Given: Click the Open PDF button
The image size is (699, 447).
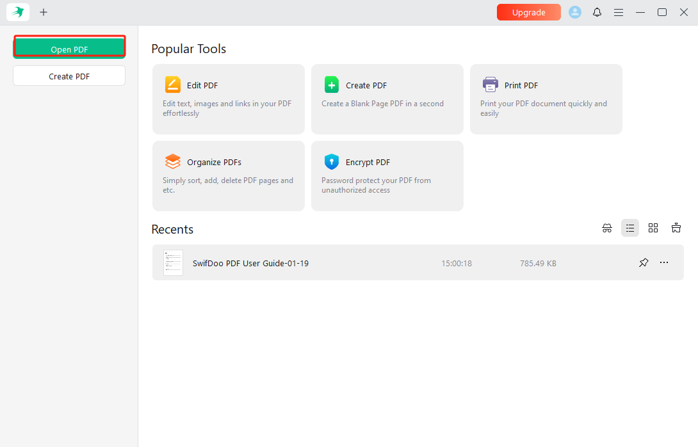Looking at the screenshot, I should [69, 48].
